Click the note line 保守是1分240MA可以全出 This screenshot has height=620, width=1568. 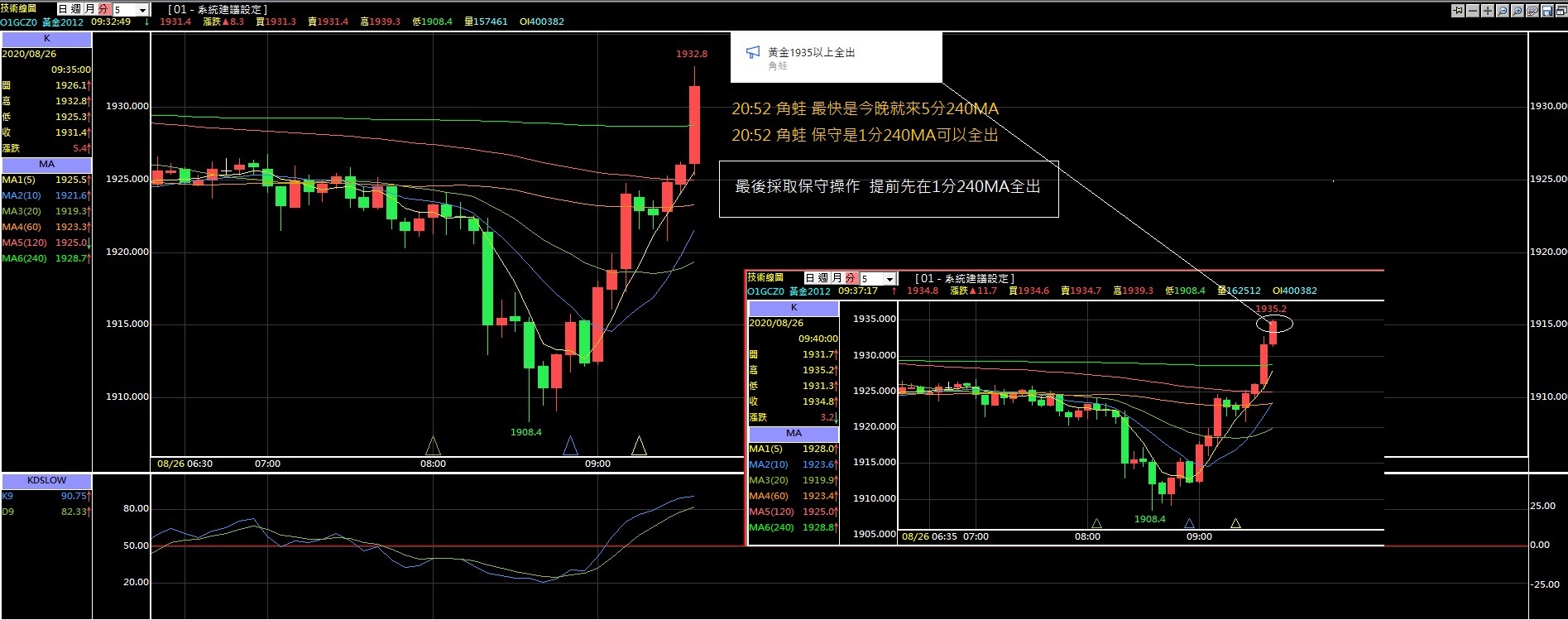pyautogui.click(x=865, y=135)
